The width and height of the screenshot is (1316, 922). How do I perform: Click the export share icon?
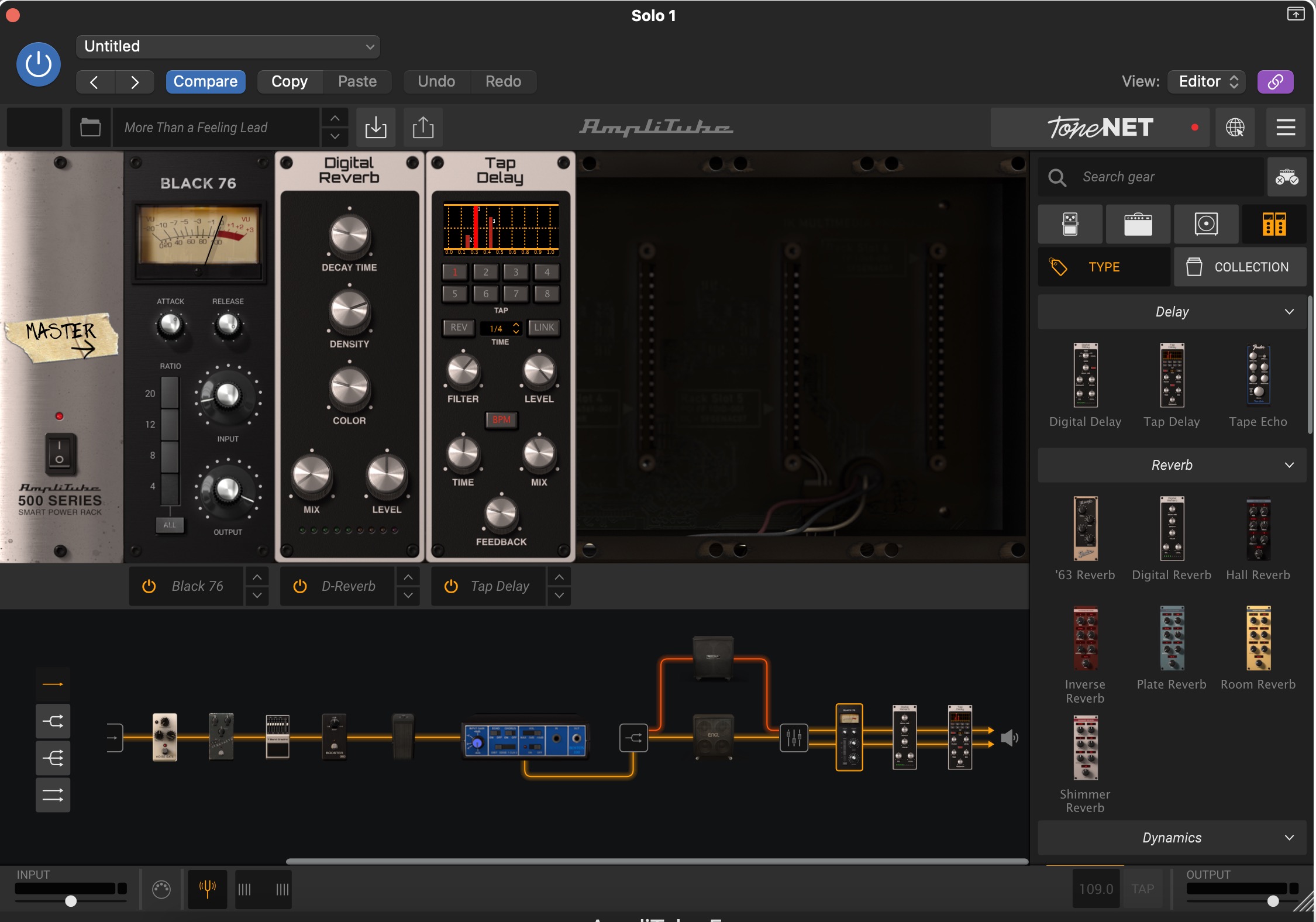(423, 127)
